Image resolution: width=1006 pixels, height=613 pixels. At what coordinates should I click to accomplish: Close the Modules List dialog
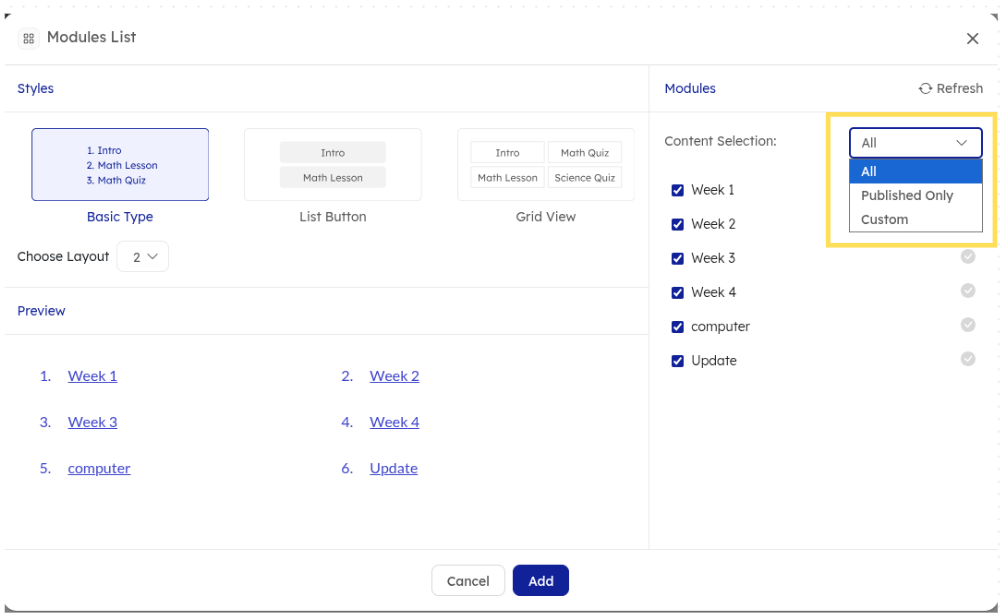pyautogui.click(x=972, y=38)
